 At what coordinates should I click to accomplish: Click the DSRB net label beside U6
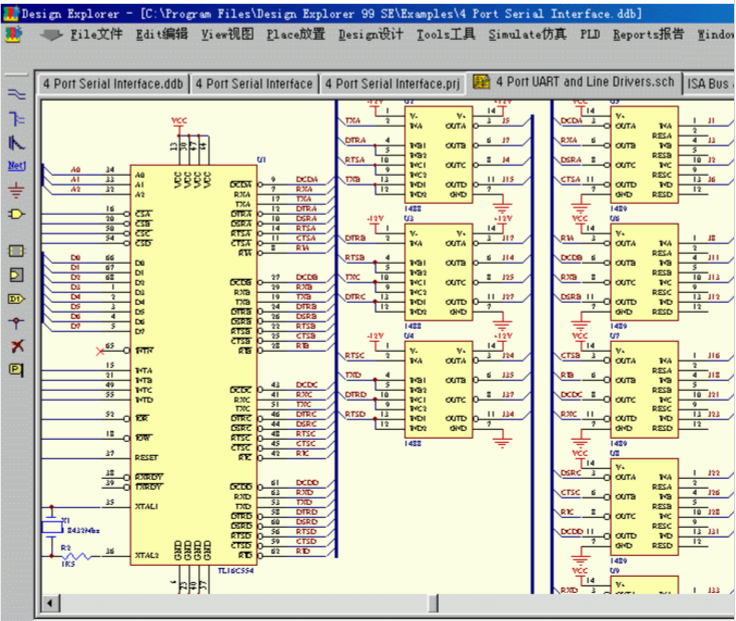pyautogui.click(x=571, y=297)
